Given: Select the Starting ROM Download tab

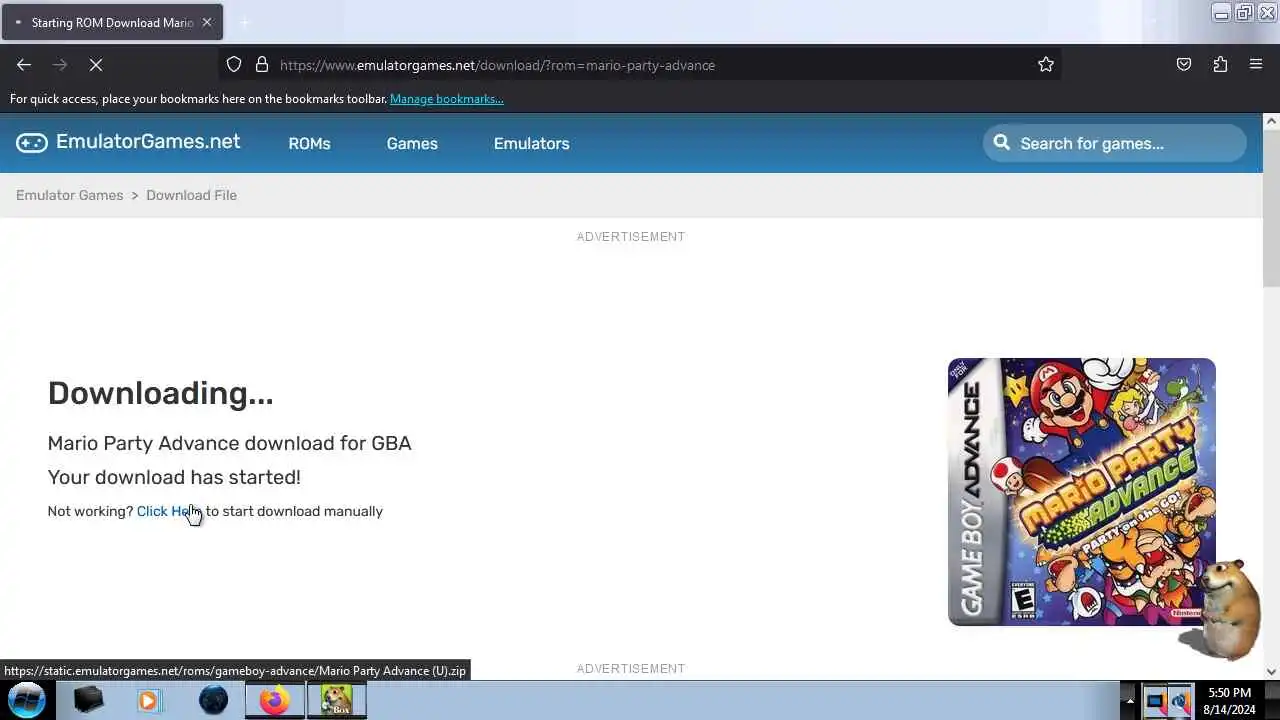Looking at the screenshot, I should (112, 22).
